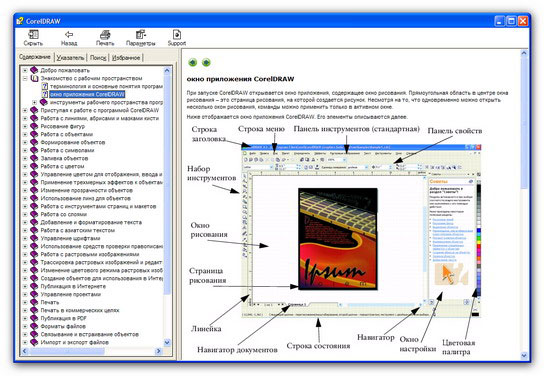Image resolution: width=544 pixels, height=376 pixels.
Task: Select 'Публикация в PDF' in contents tree
Action: click(63, 318)
